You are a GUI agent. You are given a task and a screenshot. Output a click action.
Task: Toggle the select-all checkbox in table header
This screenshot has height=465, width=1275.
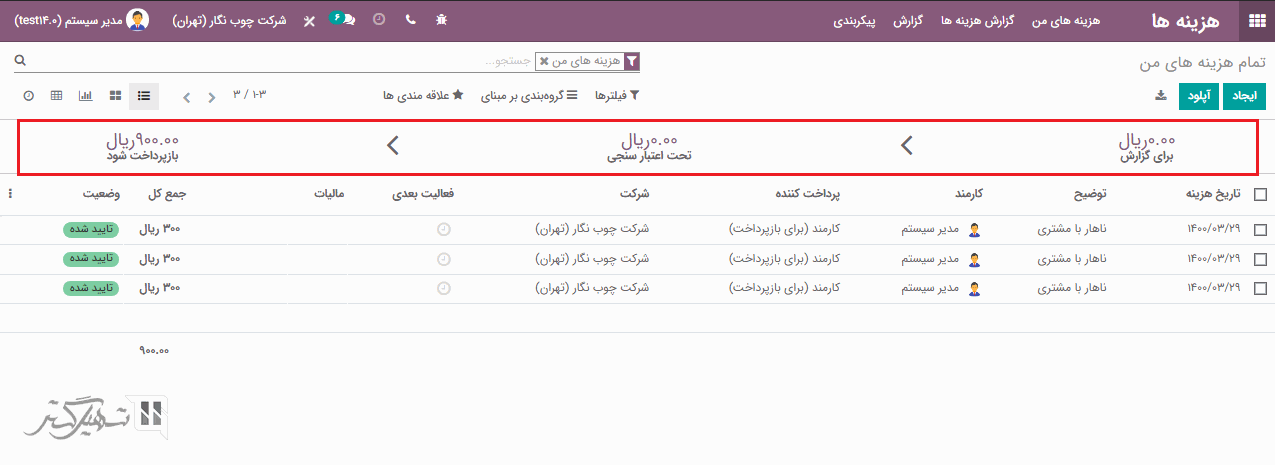(x=1259, y=195)
